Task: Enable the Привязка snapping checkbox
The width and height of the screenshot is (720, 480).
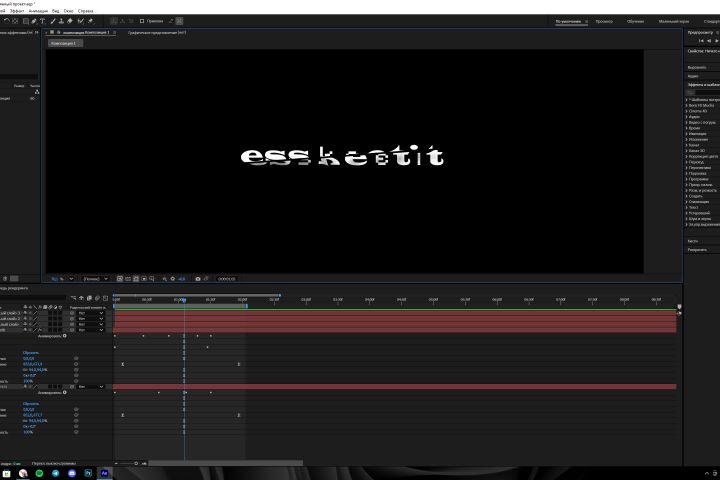Action: pos(142,21)
